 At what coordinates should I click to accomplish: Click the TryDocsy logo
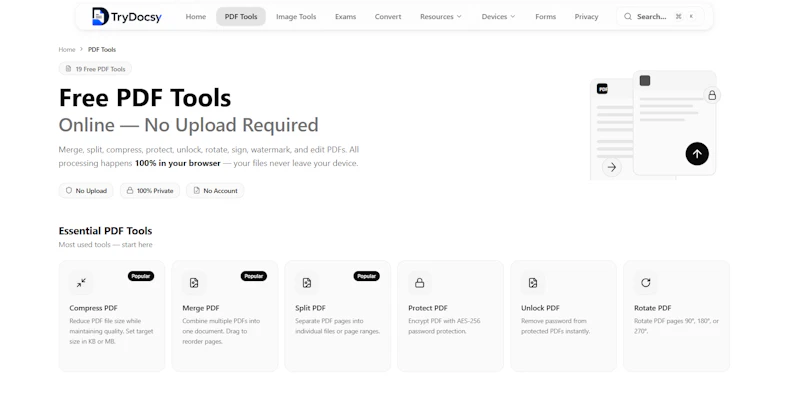click(127, 16)
